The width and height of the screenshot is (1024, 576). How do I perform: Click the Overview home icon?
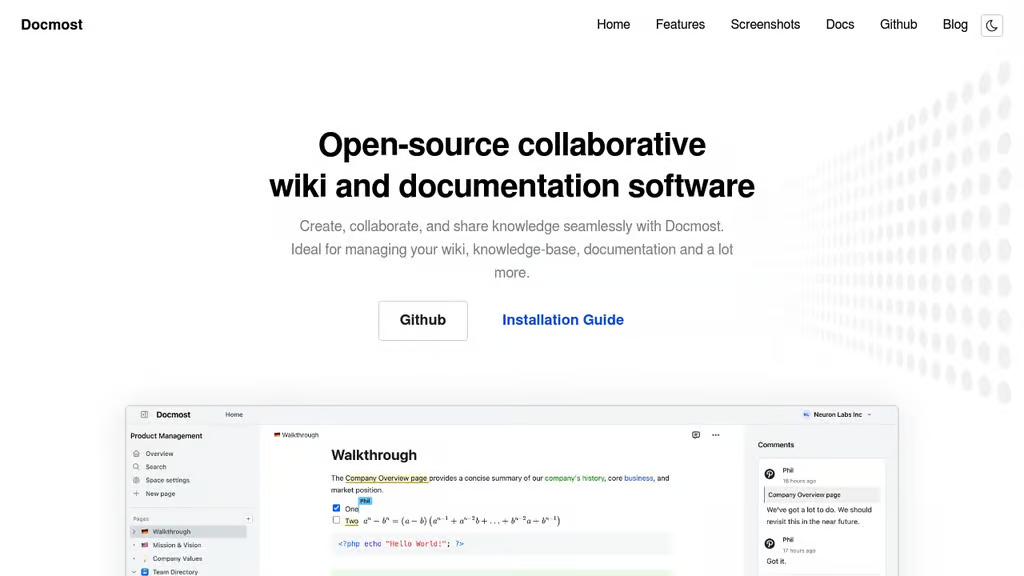point(136,453)
